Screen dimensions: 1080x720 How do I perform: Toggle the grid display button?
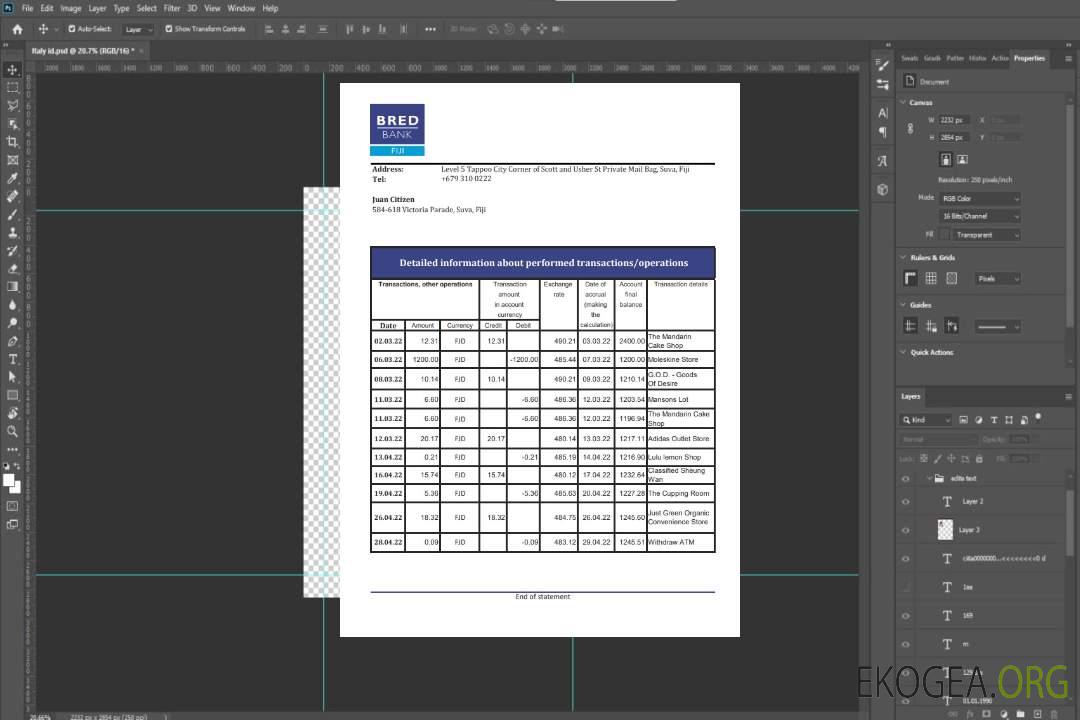931,278
